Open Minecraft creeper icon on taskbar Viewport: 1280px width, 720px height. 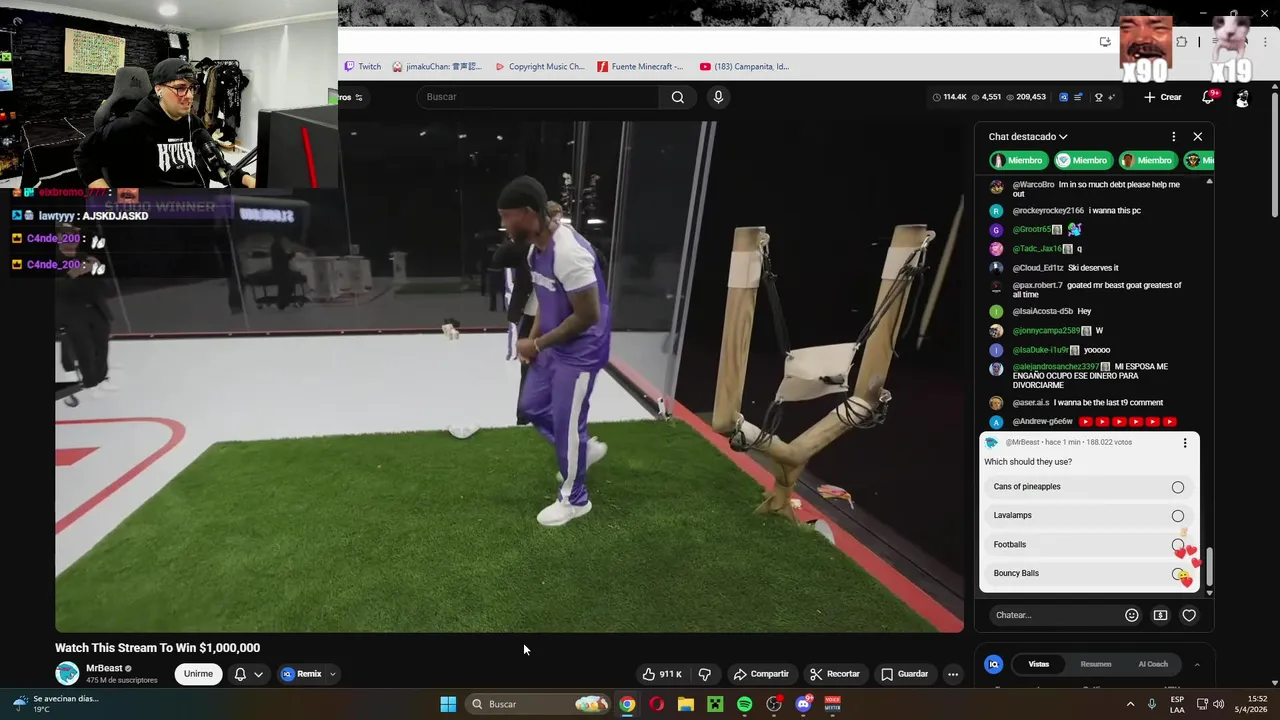[715, 704]
